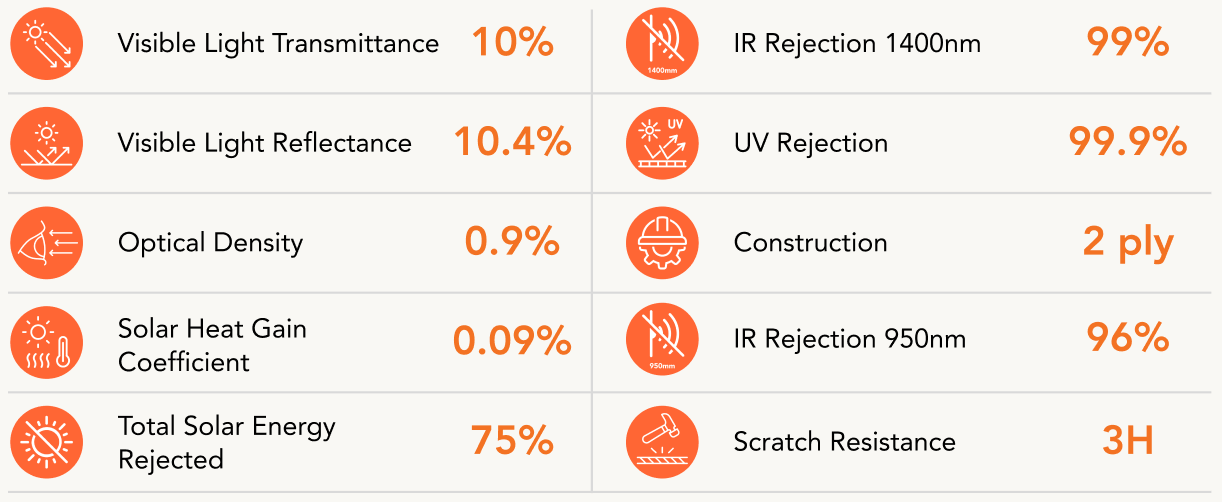This screenshot has width=1222, height=502.
Task: Click the 2 ply construction value
Action: pos(1128,243)
